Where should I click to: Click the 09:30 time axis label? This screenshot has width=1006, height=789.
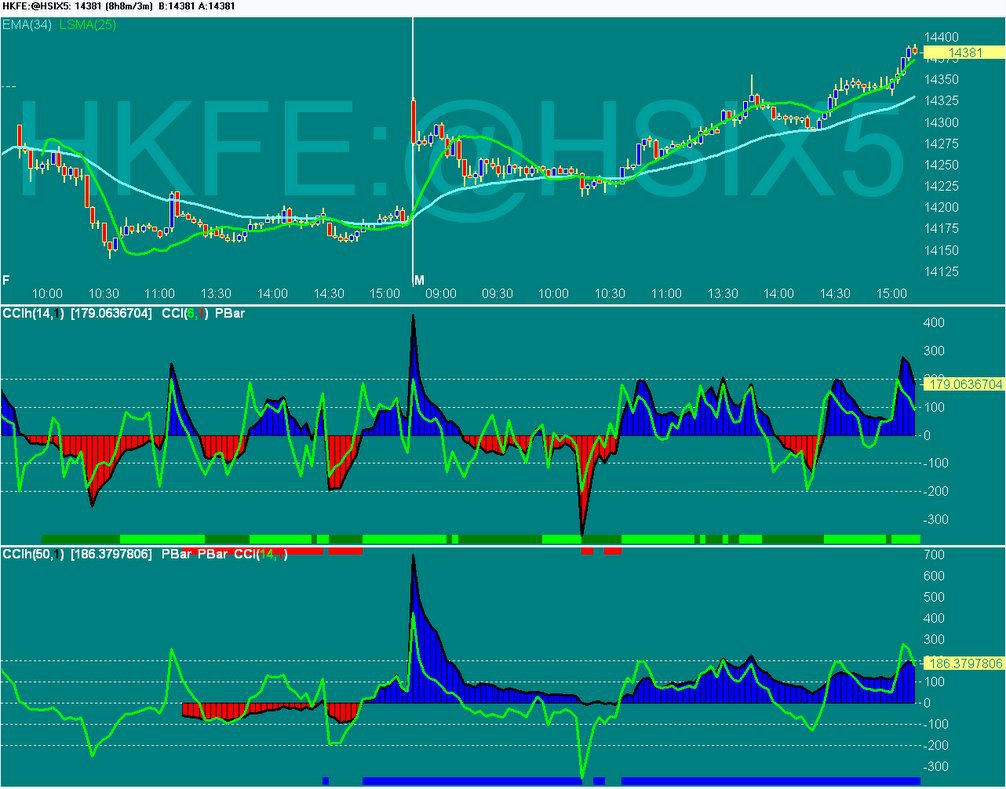497,294
